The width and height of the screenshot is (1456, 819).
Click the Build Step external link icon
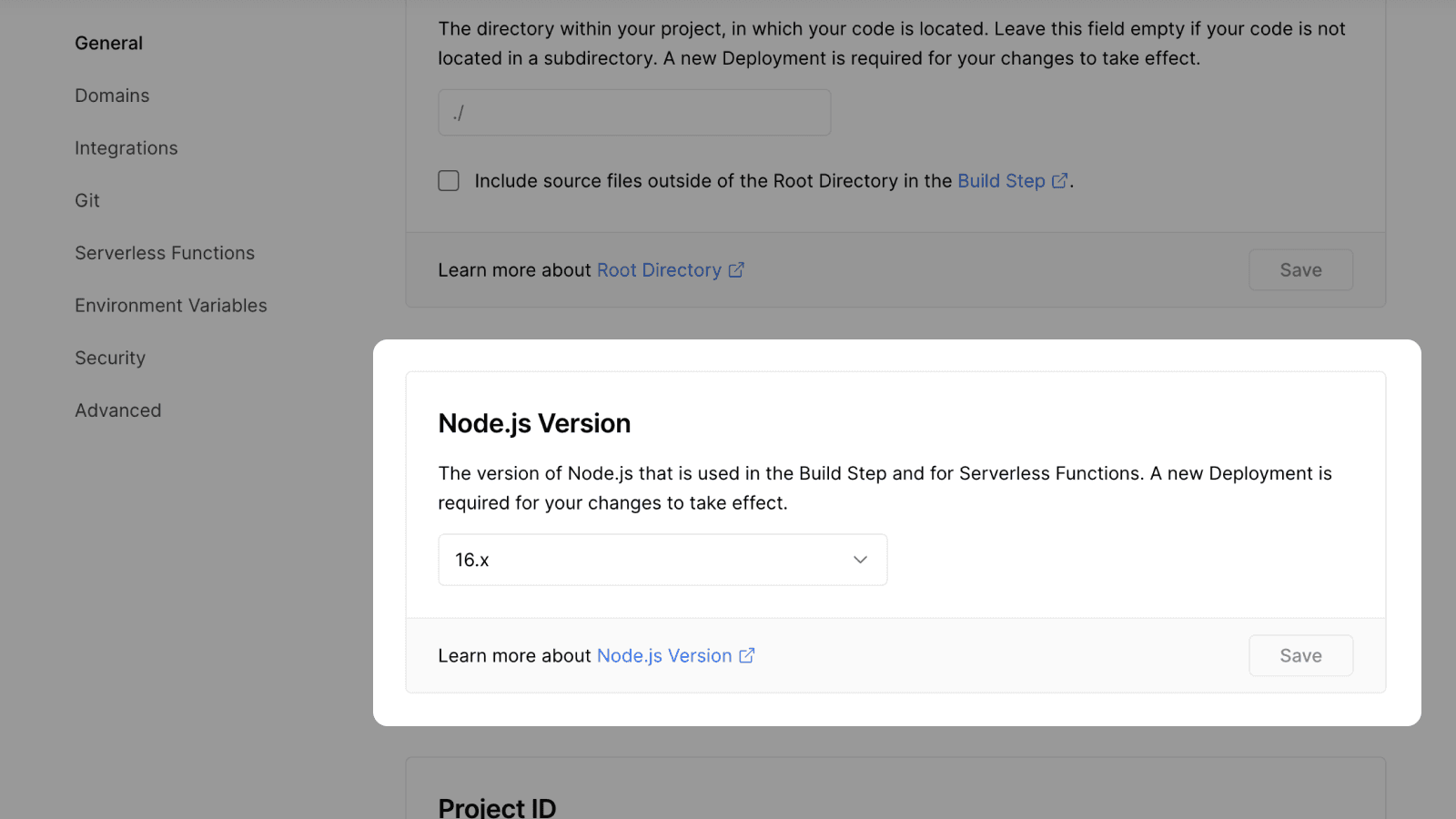coord(1059,180)
